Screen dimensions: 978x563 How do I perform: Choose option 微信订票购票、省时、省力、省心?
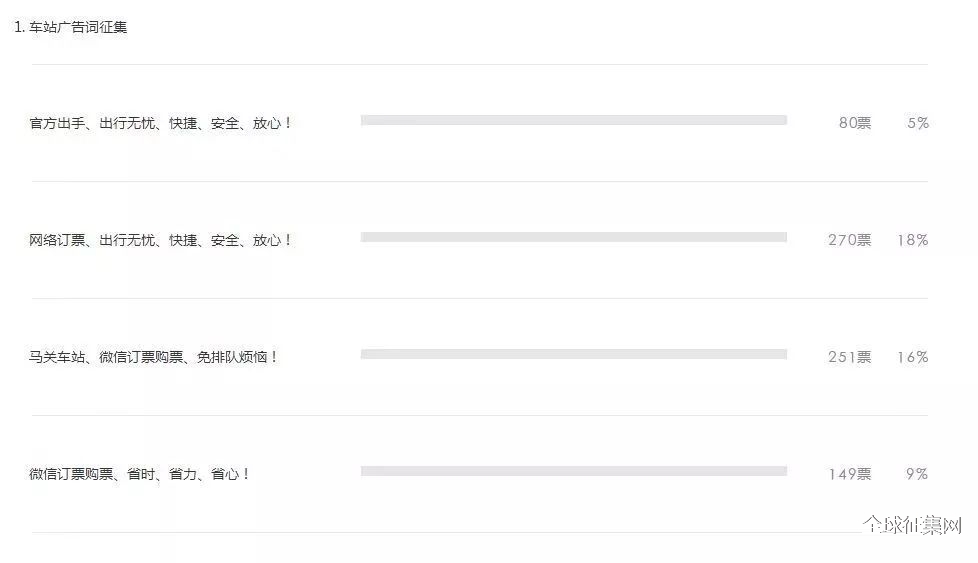pyautogui.click(x=139, y=474)
